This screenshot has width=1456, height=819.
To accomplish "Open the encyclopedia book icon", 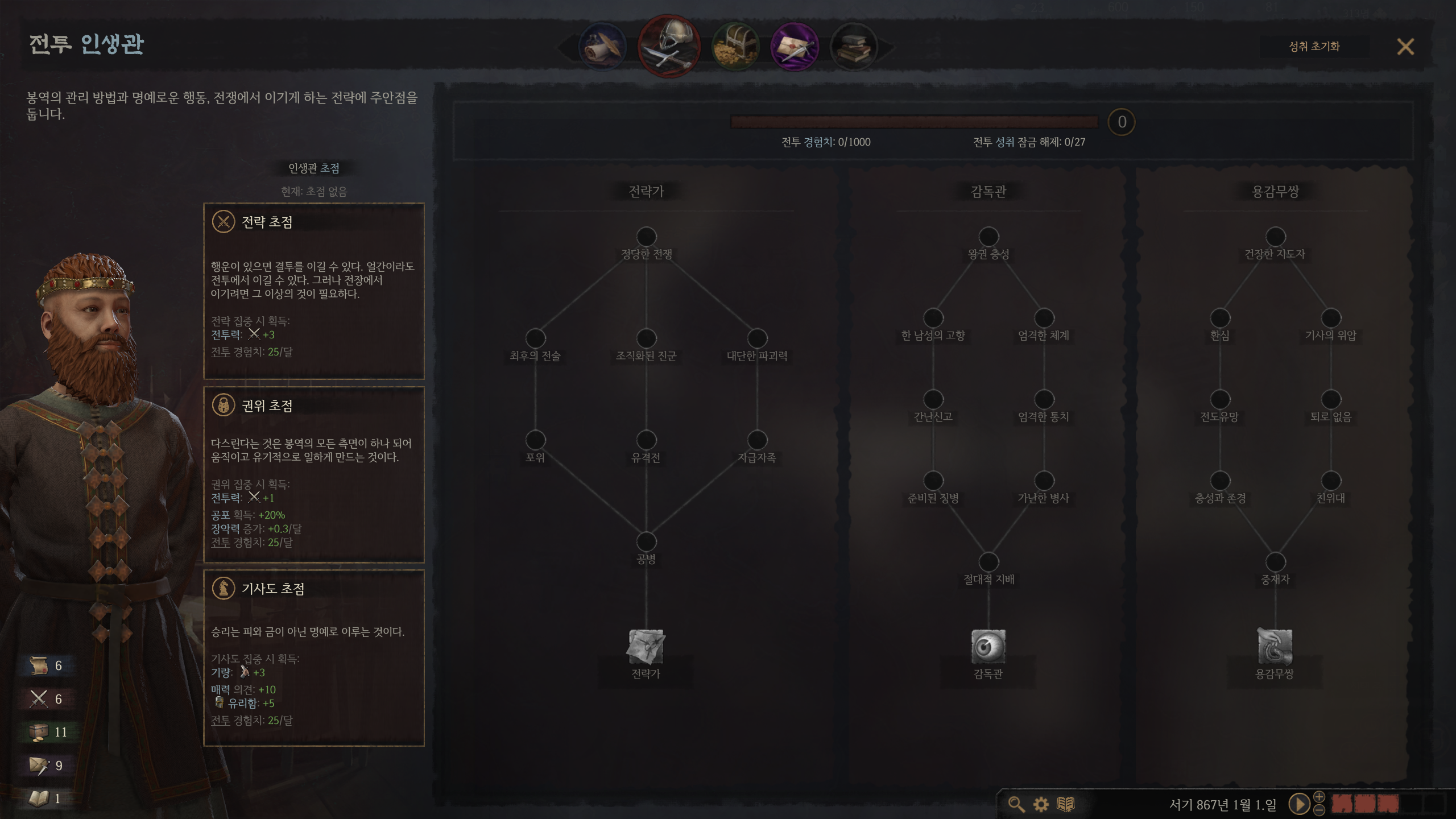I will 1065,804.
